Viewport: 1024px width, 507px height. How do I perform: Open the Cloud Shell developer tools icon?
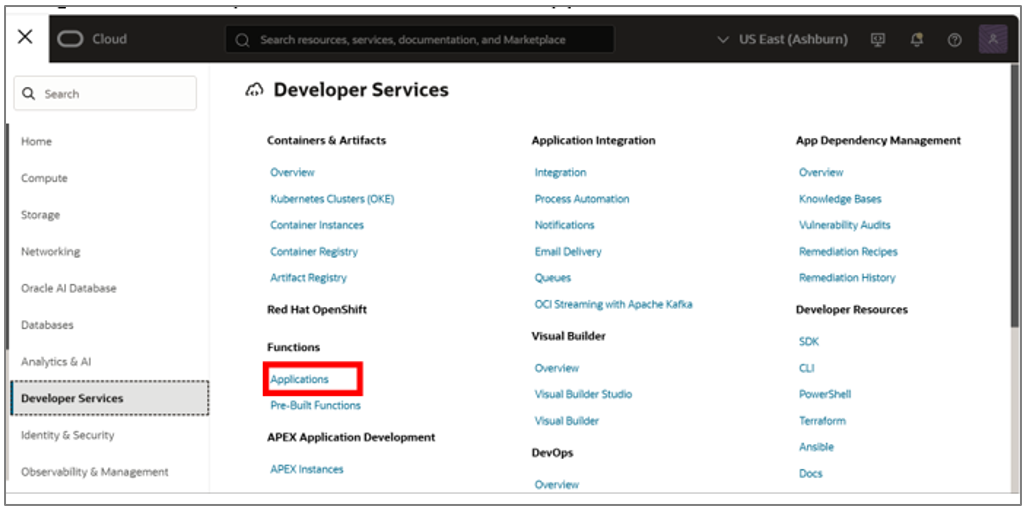878,39
